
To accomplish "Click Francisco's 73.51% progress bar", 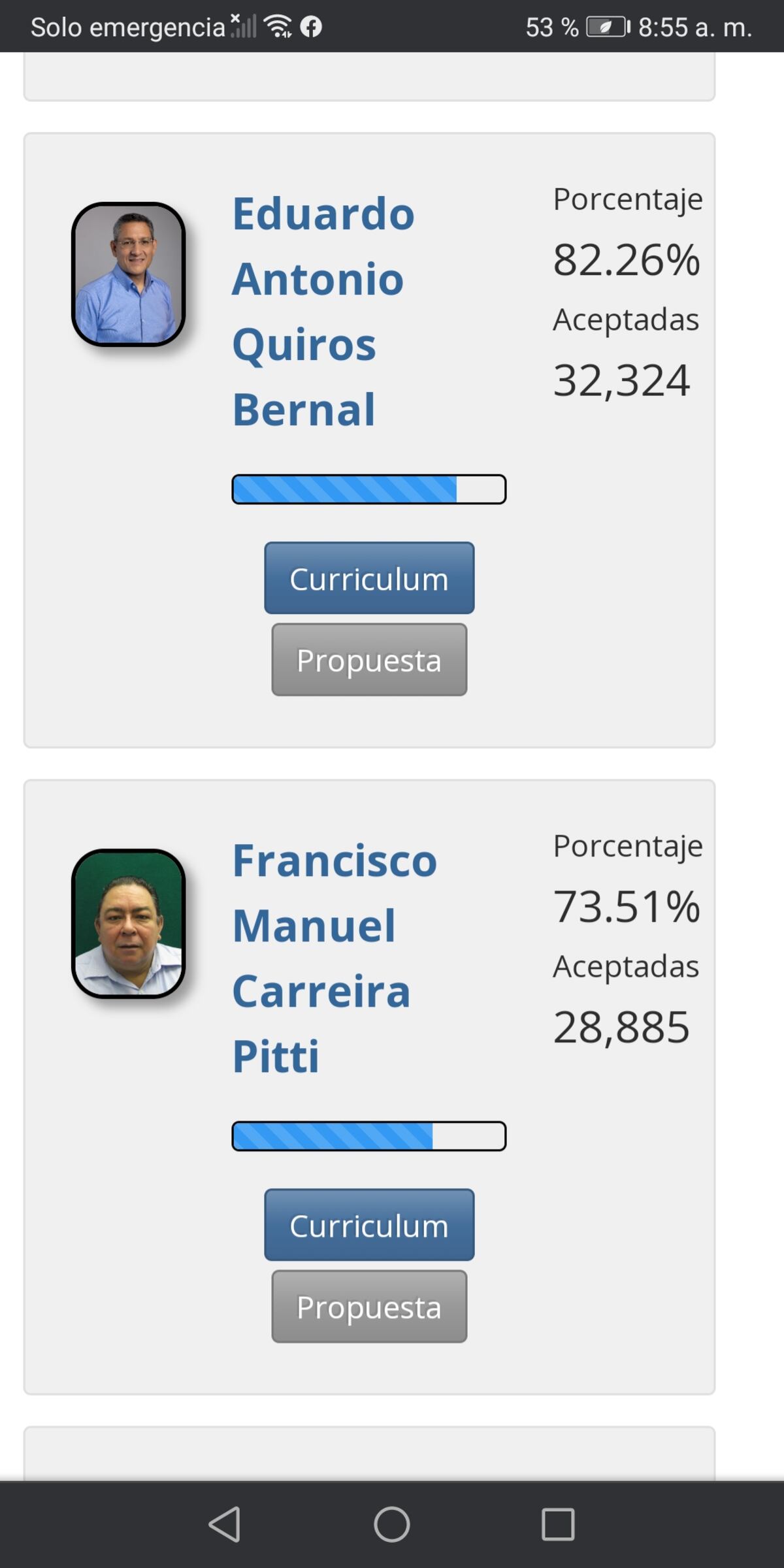I will (x=369, y=1136).
